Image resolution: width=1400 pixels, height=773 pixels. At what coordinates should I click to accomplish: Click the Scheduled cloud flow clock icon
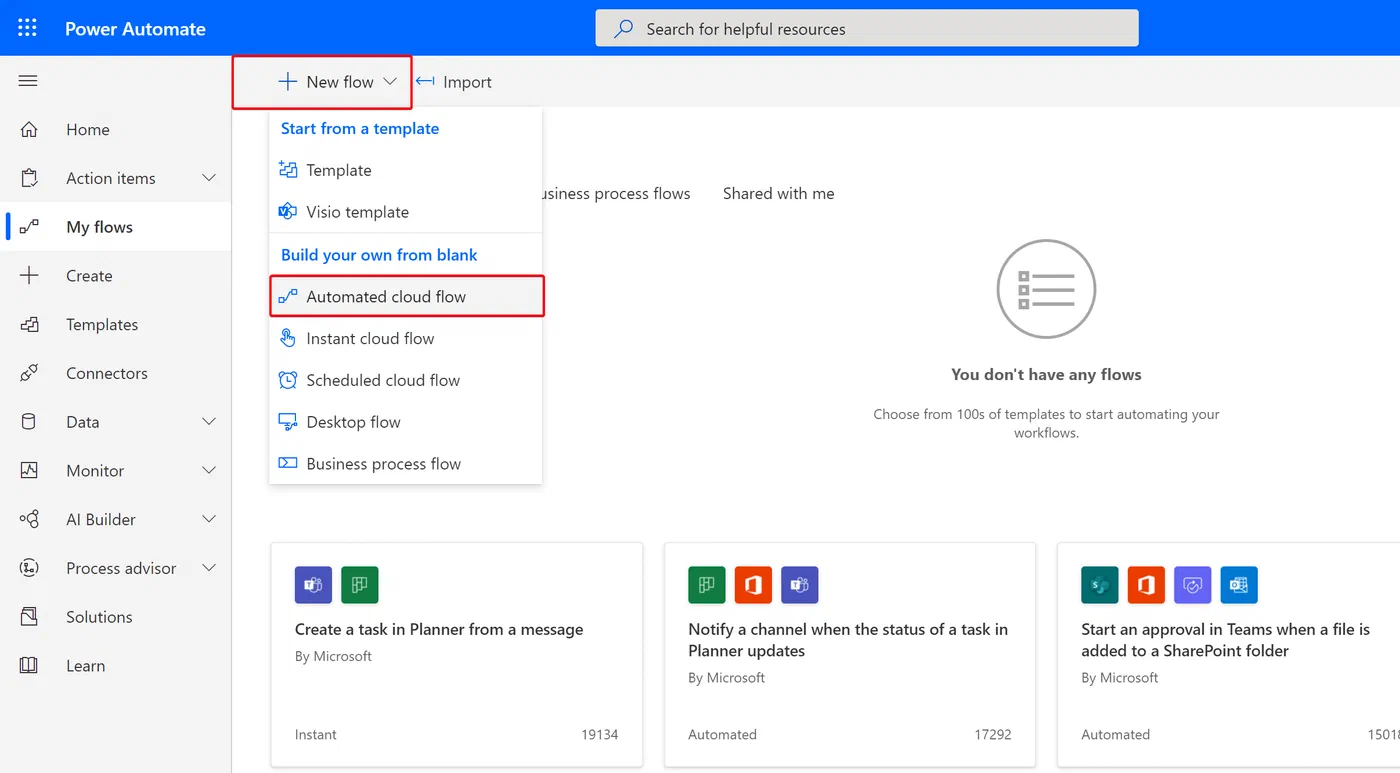(288, 380)
